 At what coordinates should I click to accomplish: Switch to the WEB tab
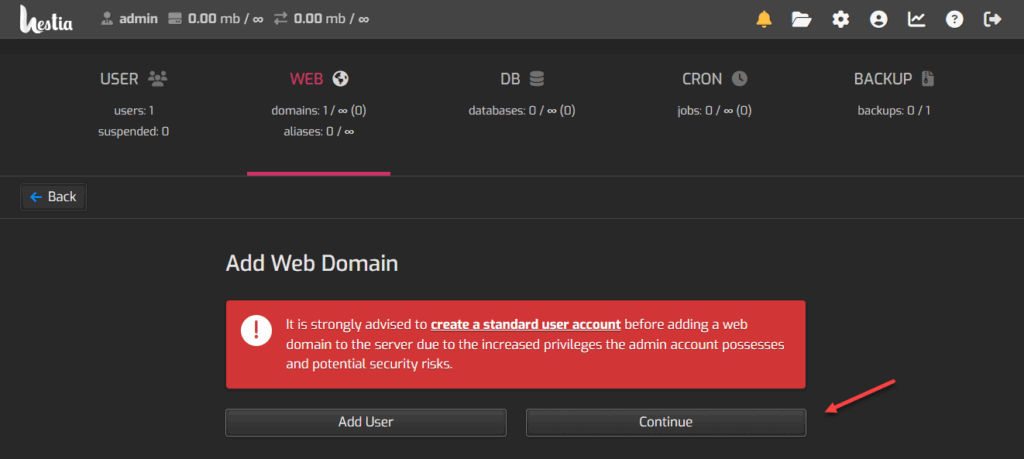tap(318, 79)
